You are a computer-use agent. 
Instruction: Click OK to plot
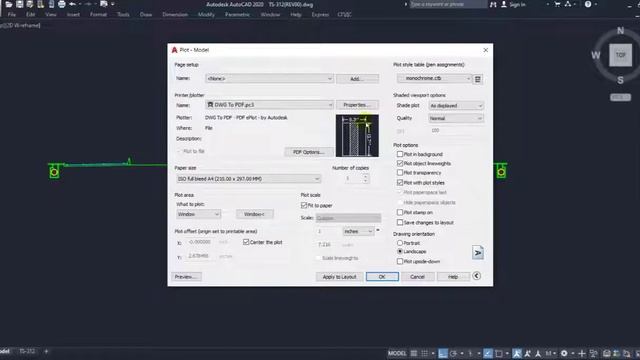coord(382,277)
